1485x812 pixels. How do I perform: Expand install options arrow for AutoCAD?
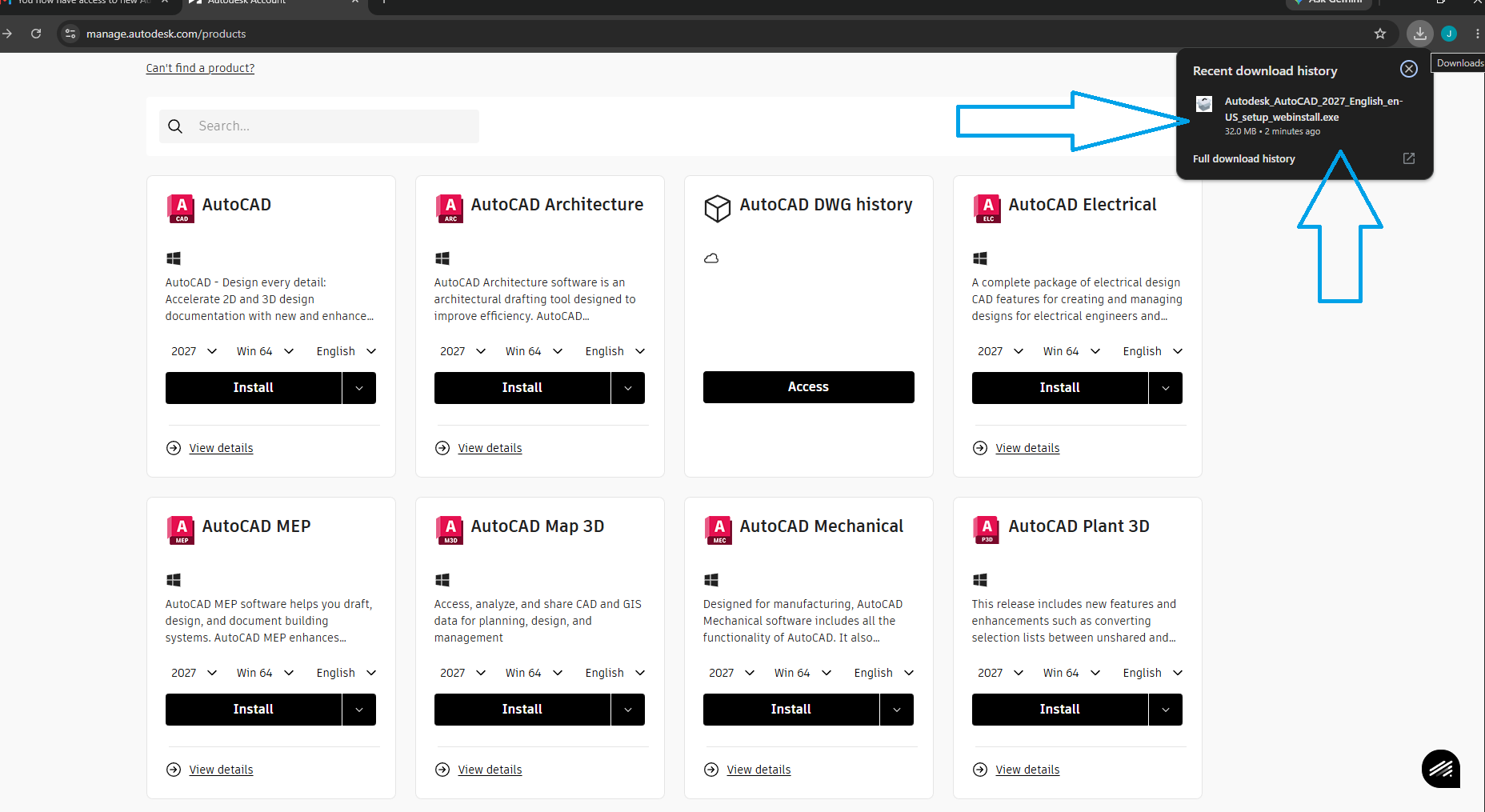point(359,388)
